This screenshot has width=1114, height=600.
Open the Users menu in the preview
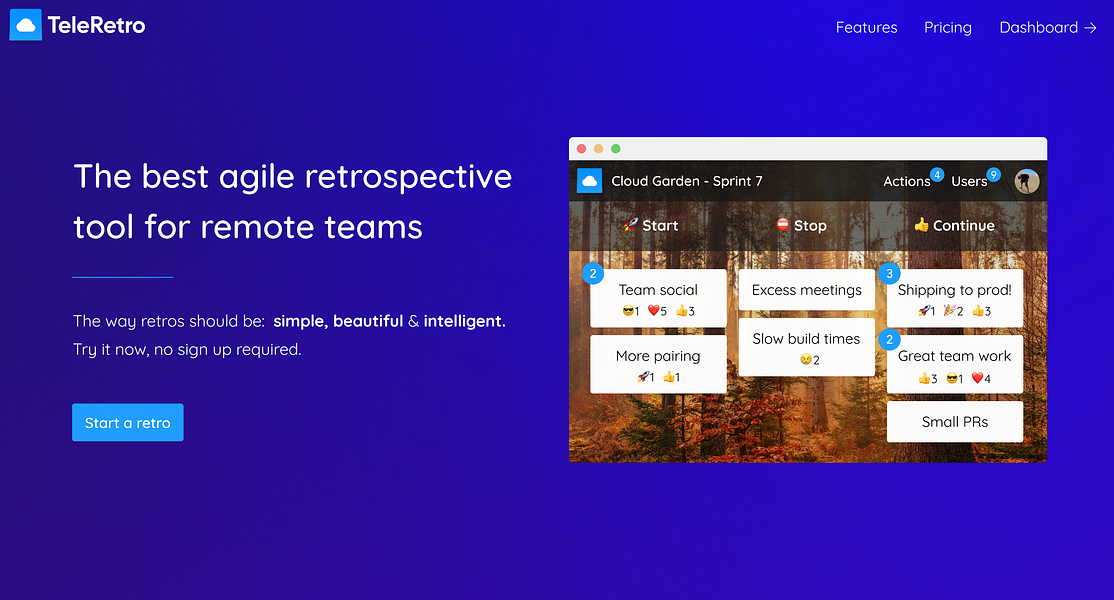click(969, 182)
